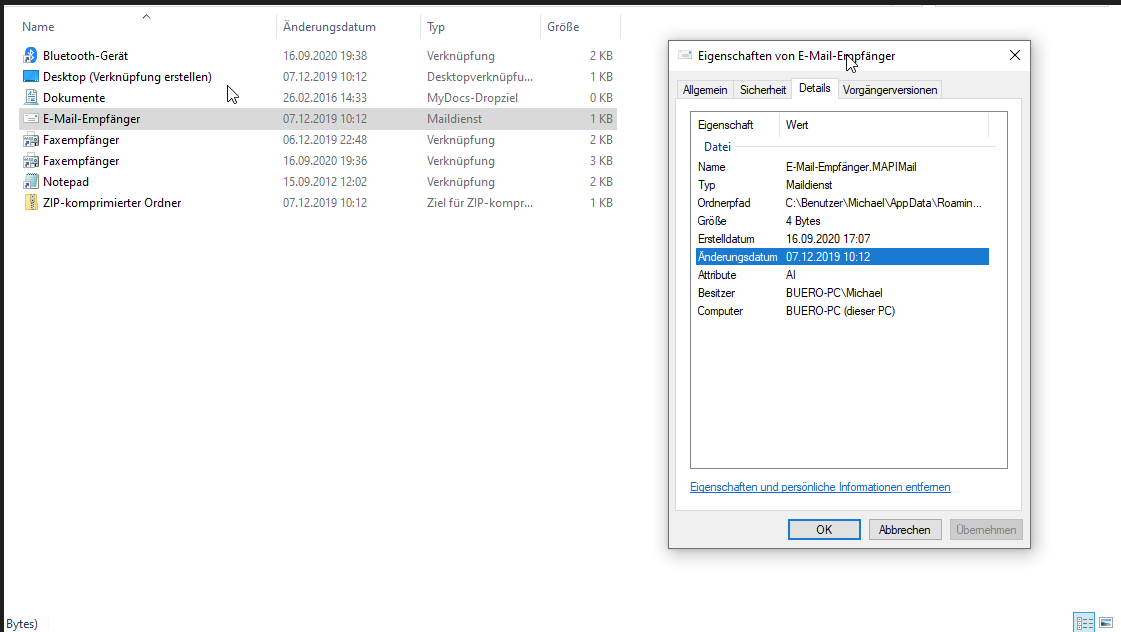
Task: Click the properties dialog title bar icon
Action: [685, 55]
